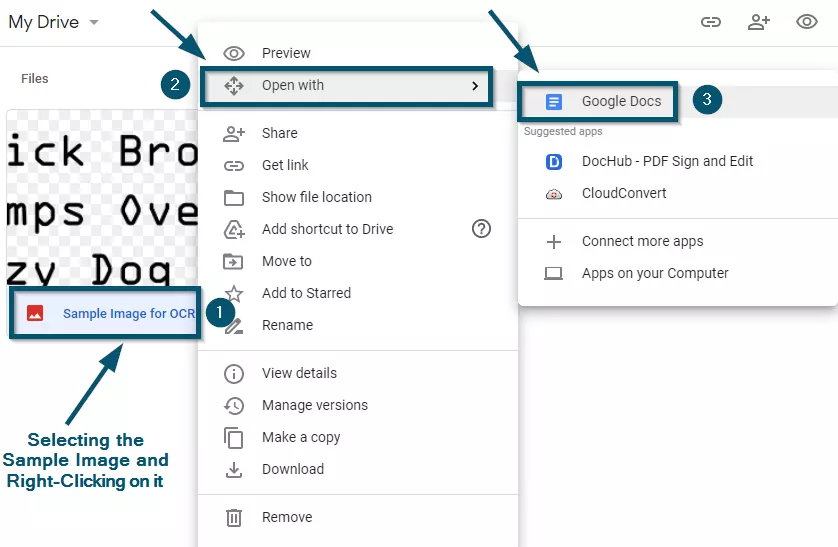Click the View details info icon

click(x=234, y=373)
